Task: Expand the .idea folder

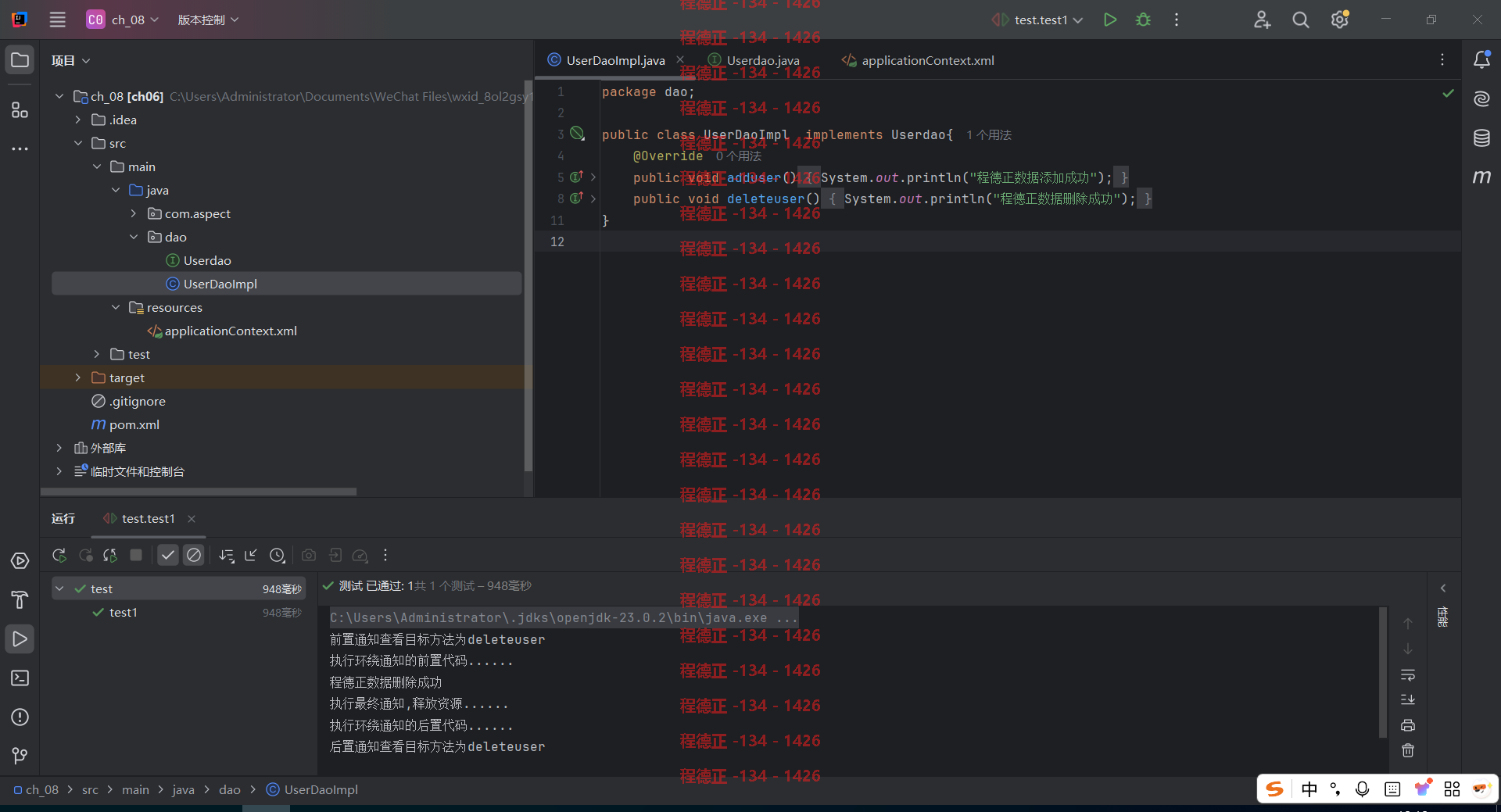Action: tap(78, 120)
